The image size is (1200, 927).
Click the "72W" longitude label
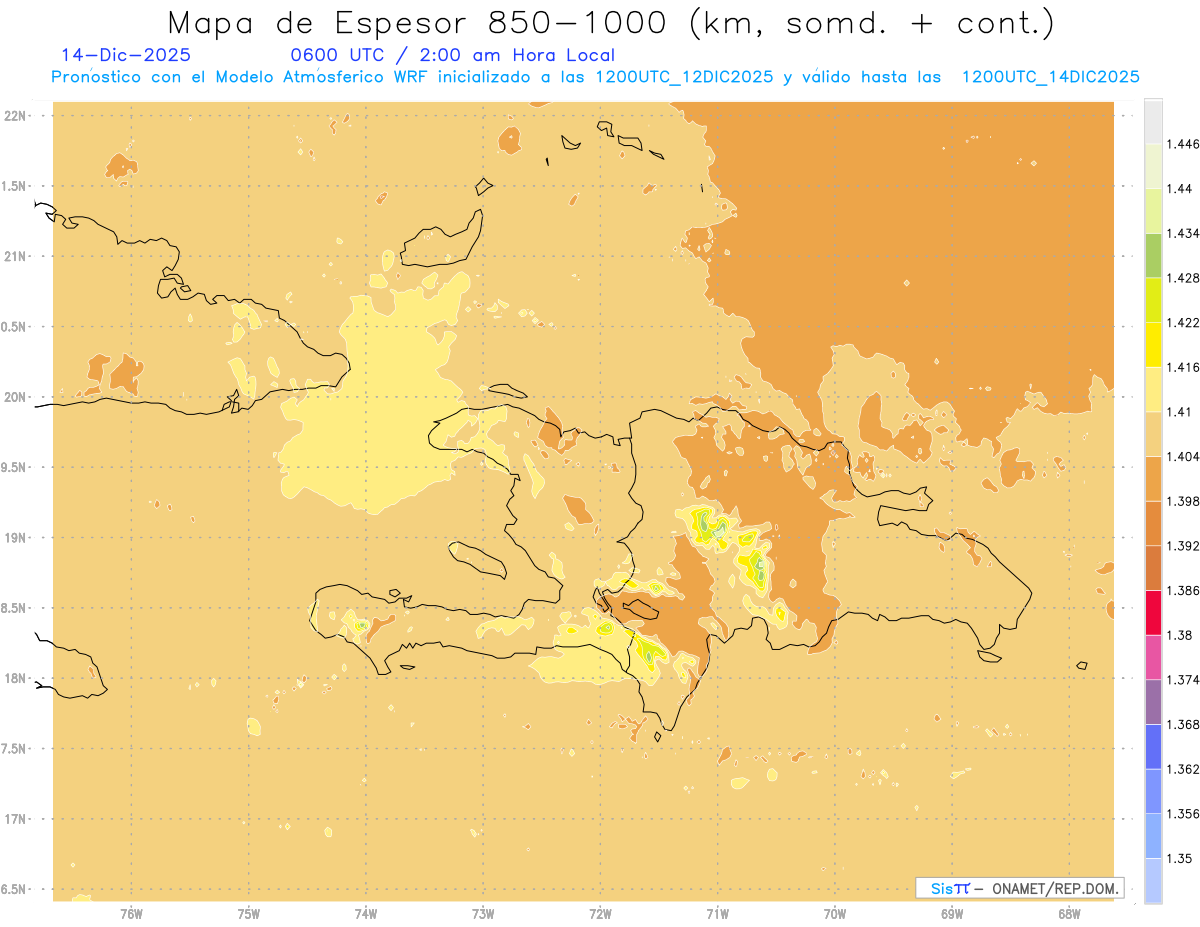601,913
